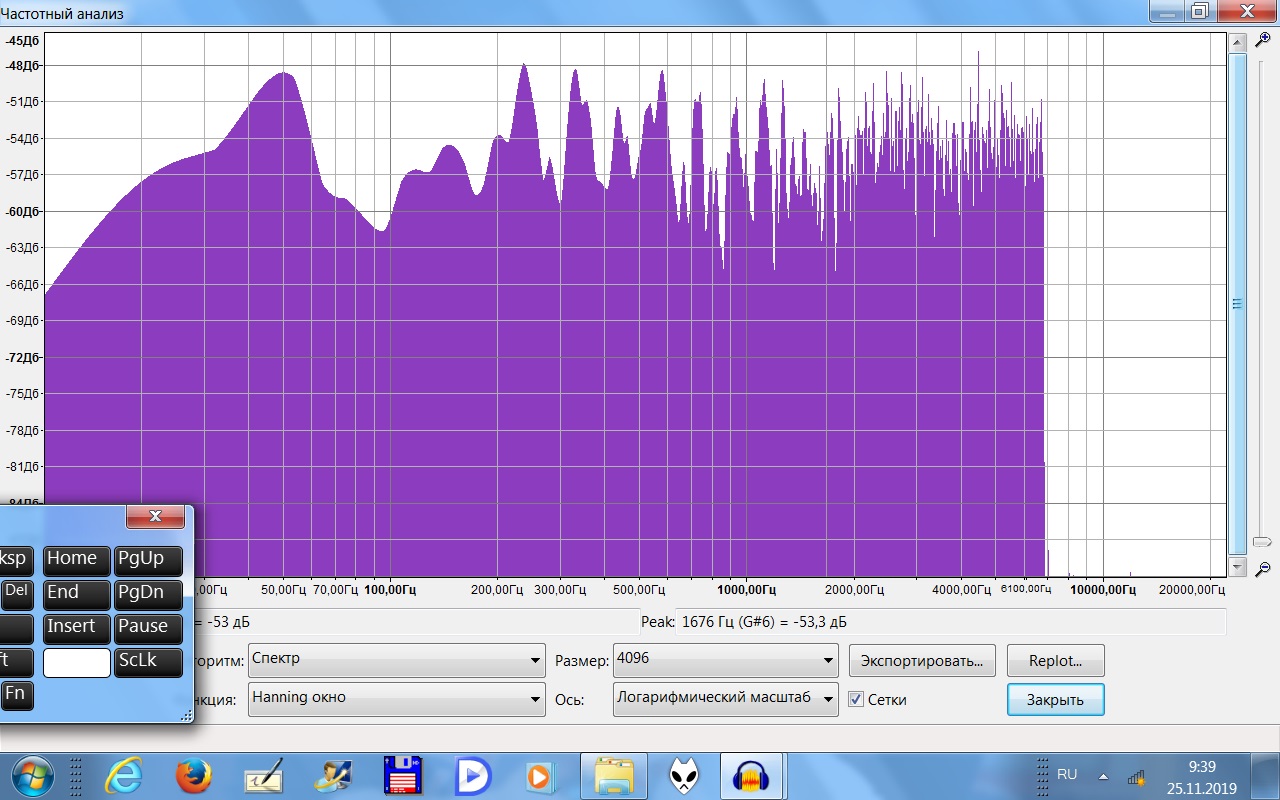The width and height of the screenshot is (1280, 800).
Task: Click the Insert key on the on-screen keyboard
Action: (76, 628)
